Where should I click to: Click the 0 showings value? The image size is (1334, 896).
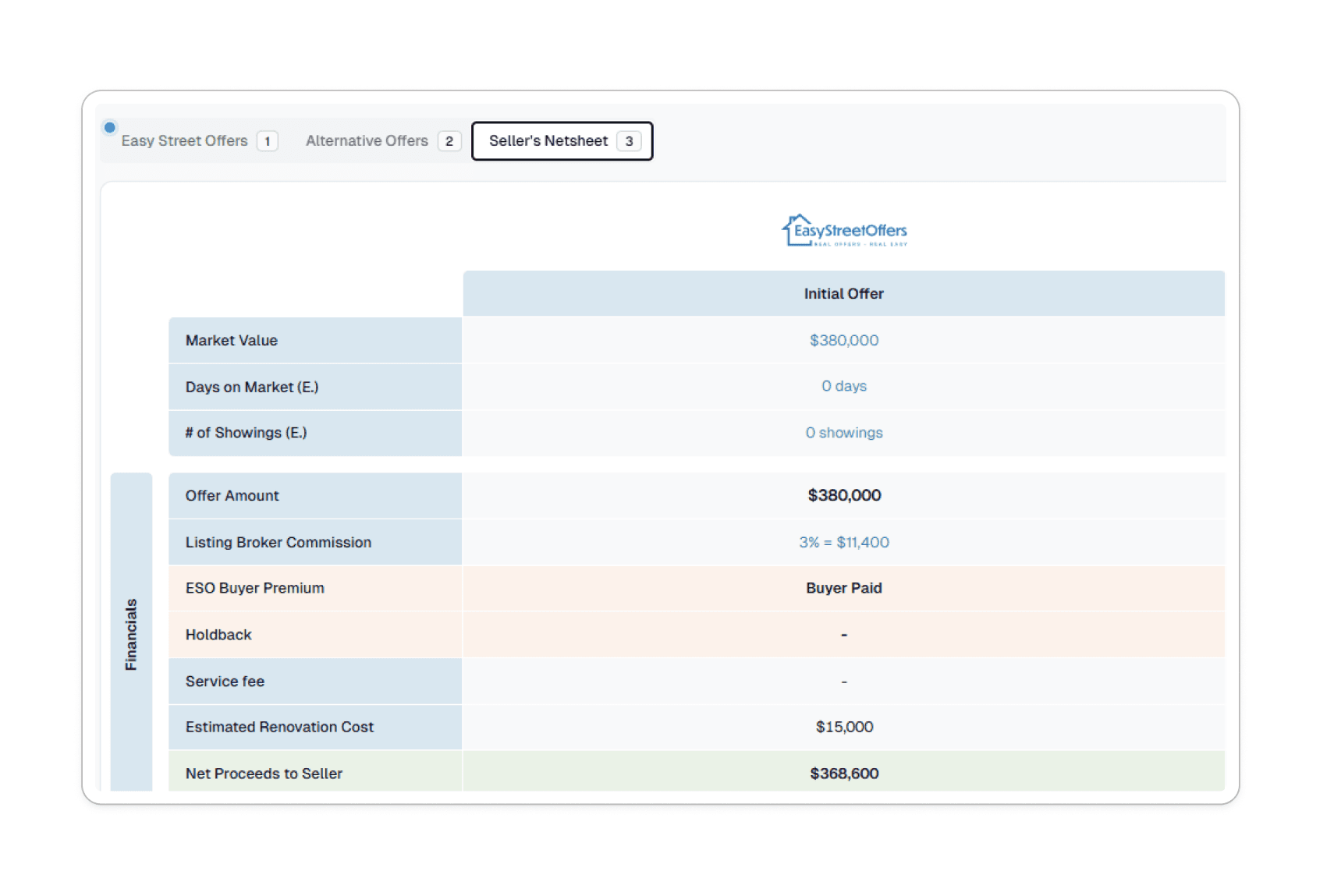[x=843, y=433]
